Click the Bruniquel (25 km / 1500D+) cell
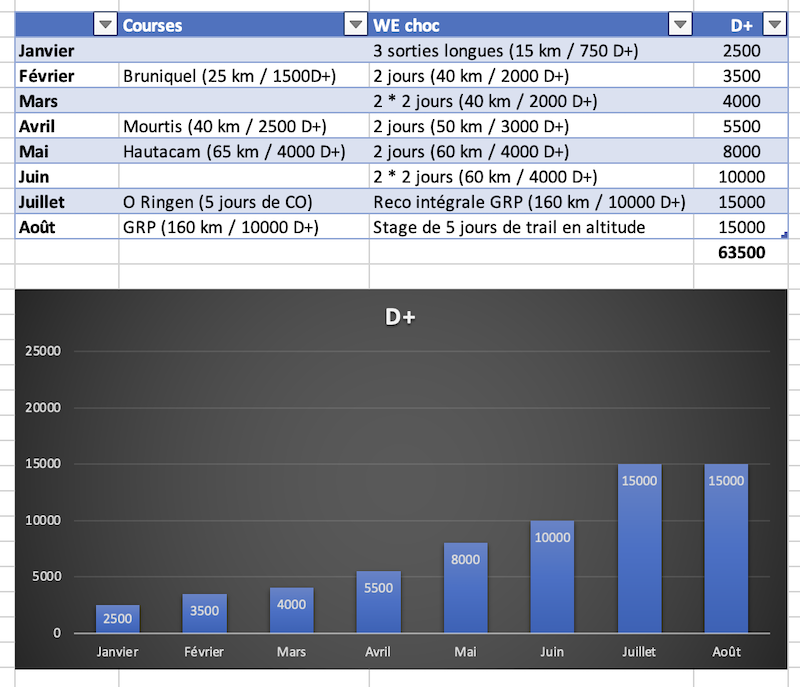Screen dimensions: 800x687 [229, 76]
